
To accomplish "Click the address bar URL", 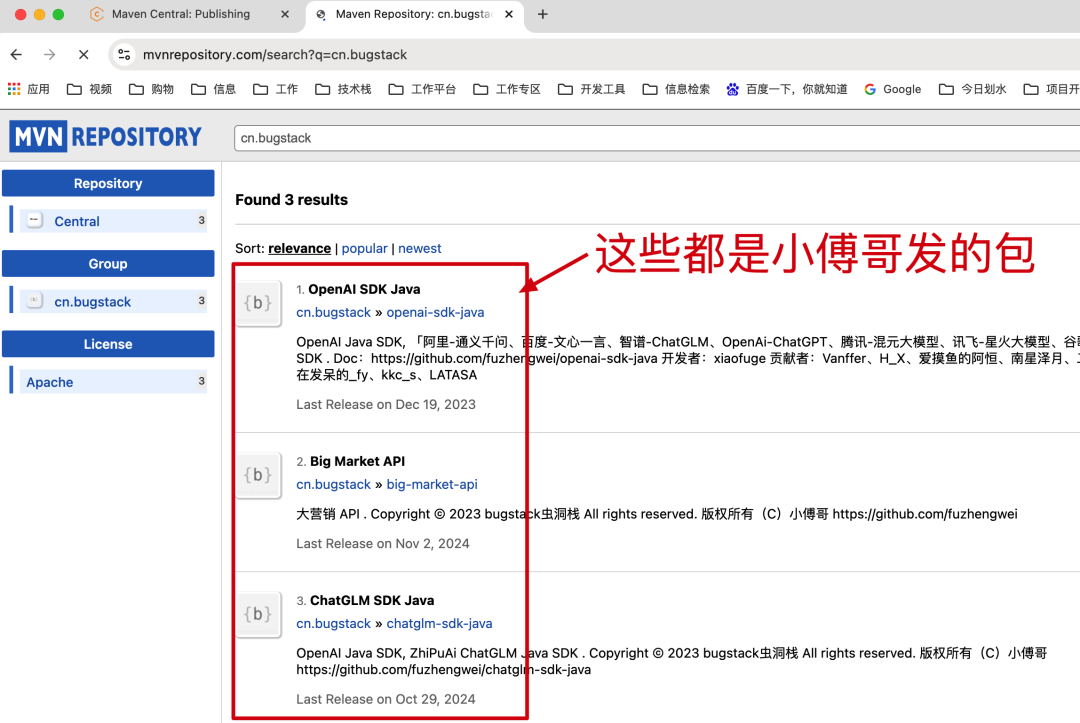I will point(275,54).
